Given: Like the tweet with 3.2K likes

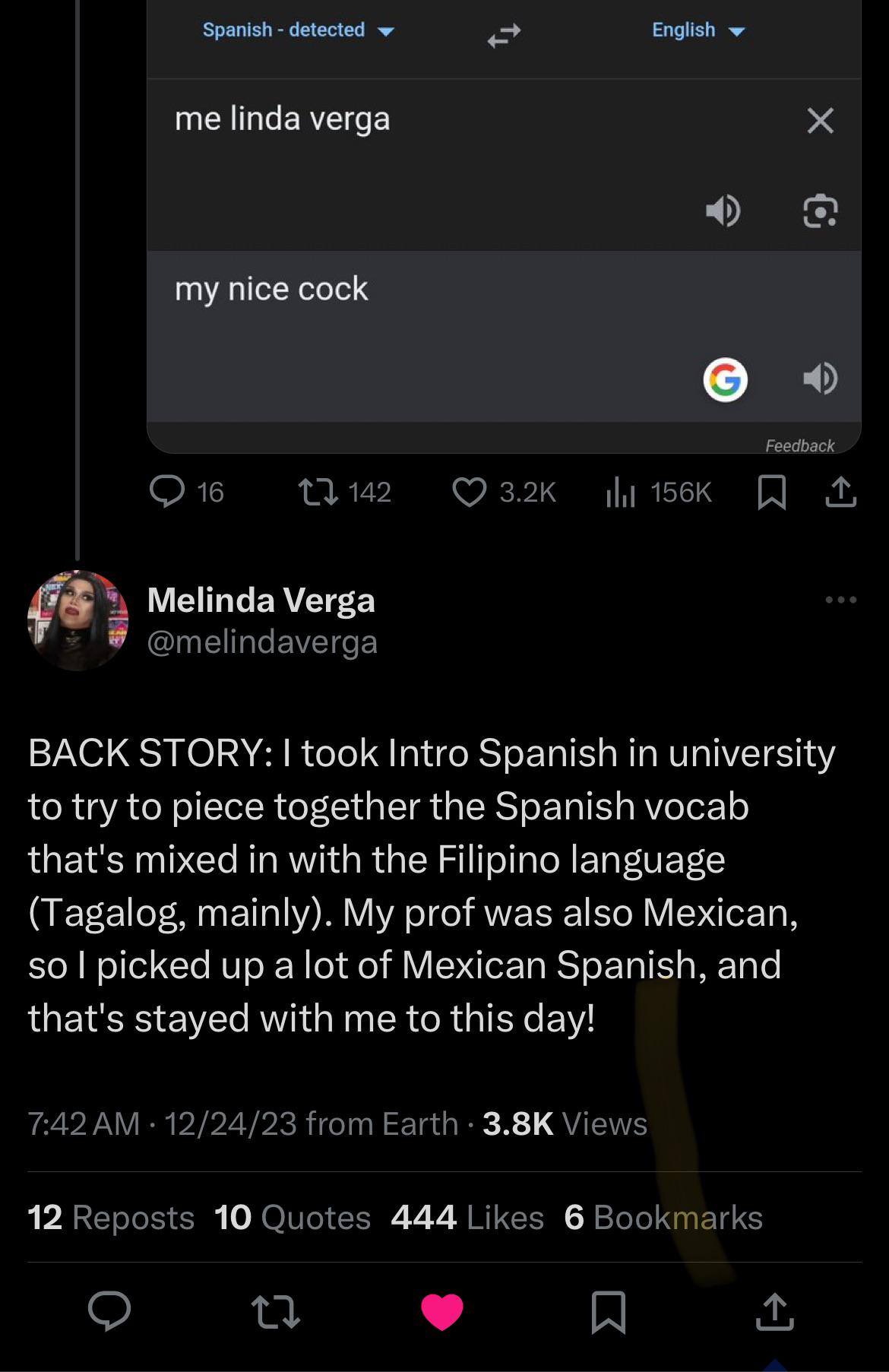Looking at the screenshot, I should point(470,492).
